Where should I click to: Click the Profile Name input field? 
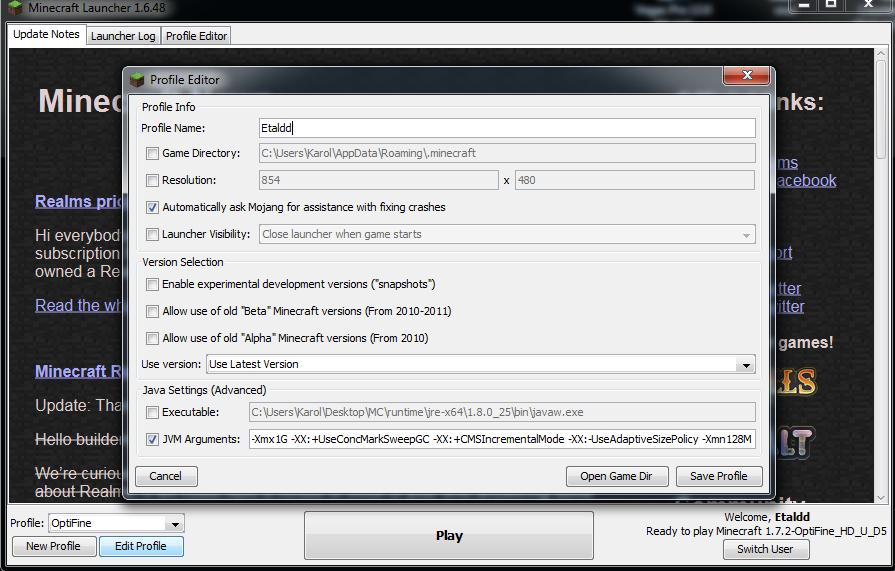tap(507, 128)
